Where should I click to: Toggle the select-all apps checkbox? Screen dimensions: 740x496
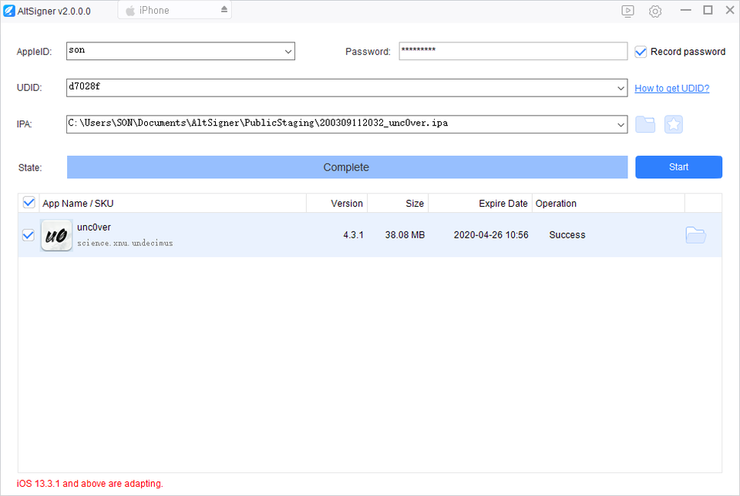pyautogui.click(x=29, y=202)
